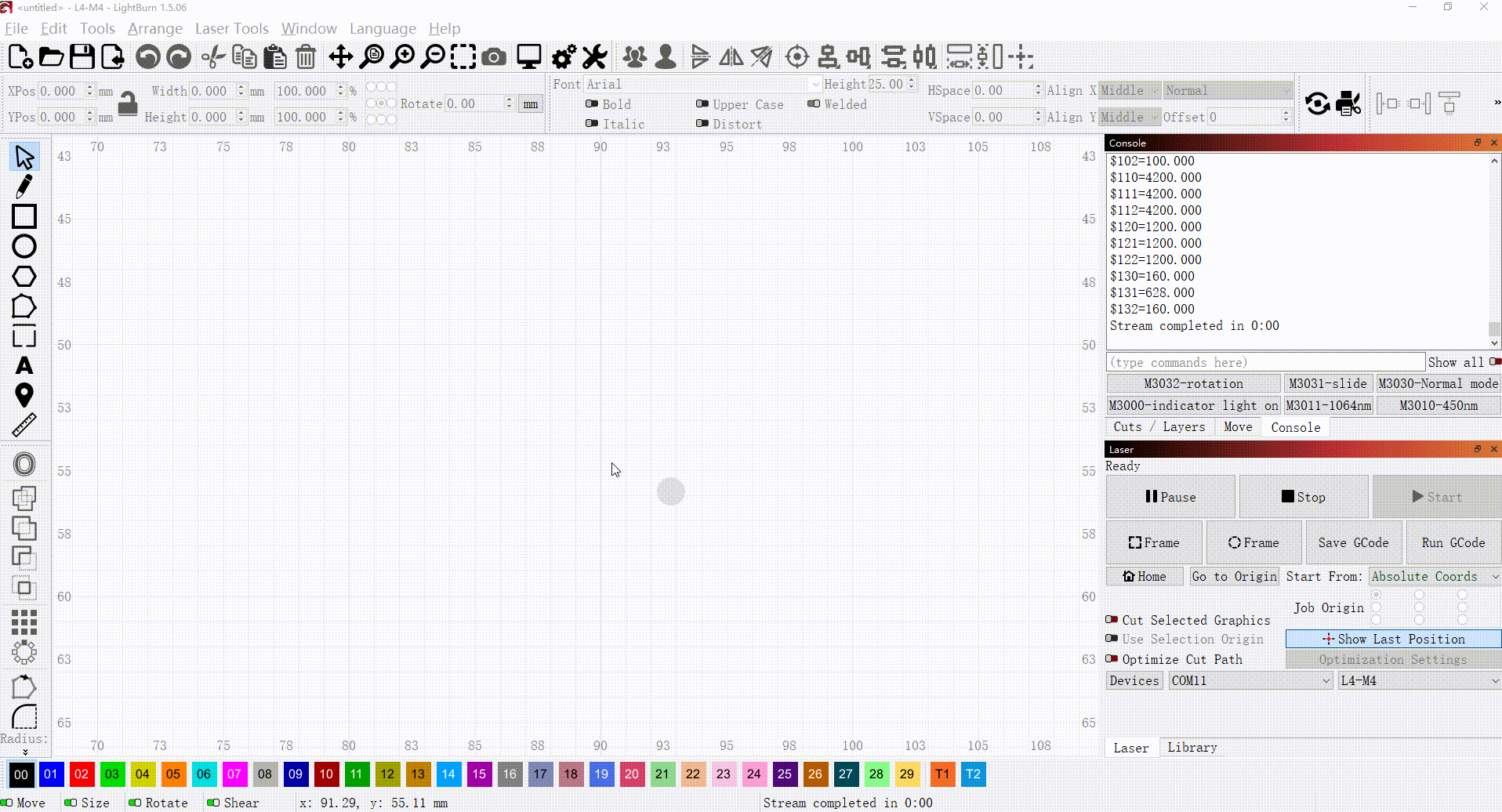Click the Camera capture toolbar icon

(x=493, y=57)
